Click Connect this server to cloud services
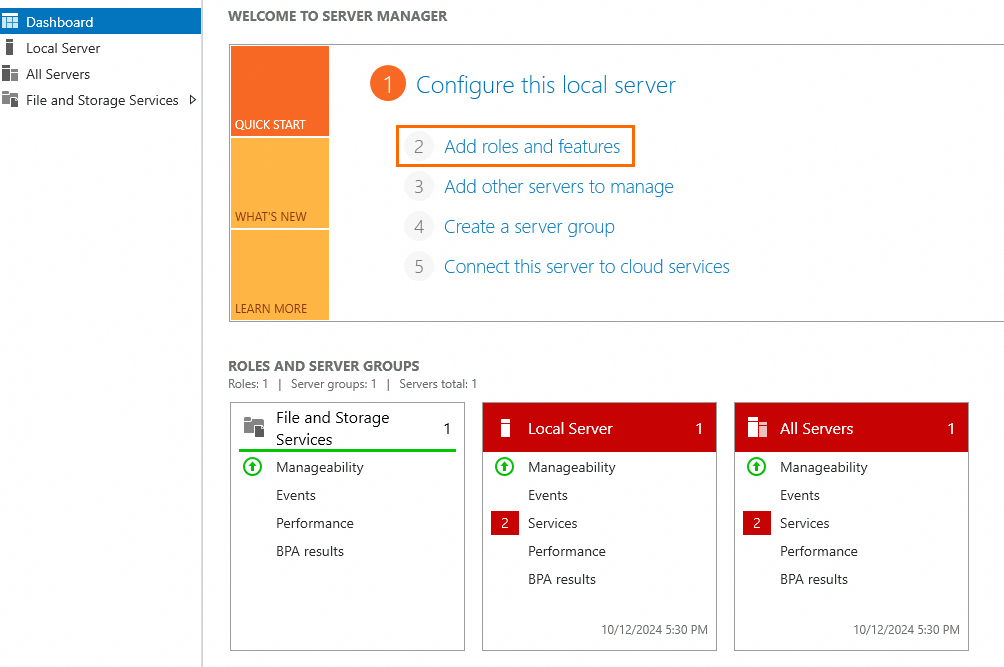The width and height of the screenshot is (1004, 667). click(586, 267)
